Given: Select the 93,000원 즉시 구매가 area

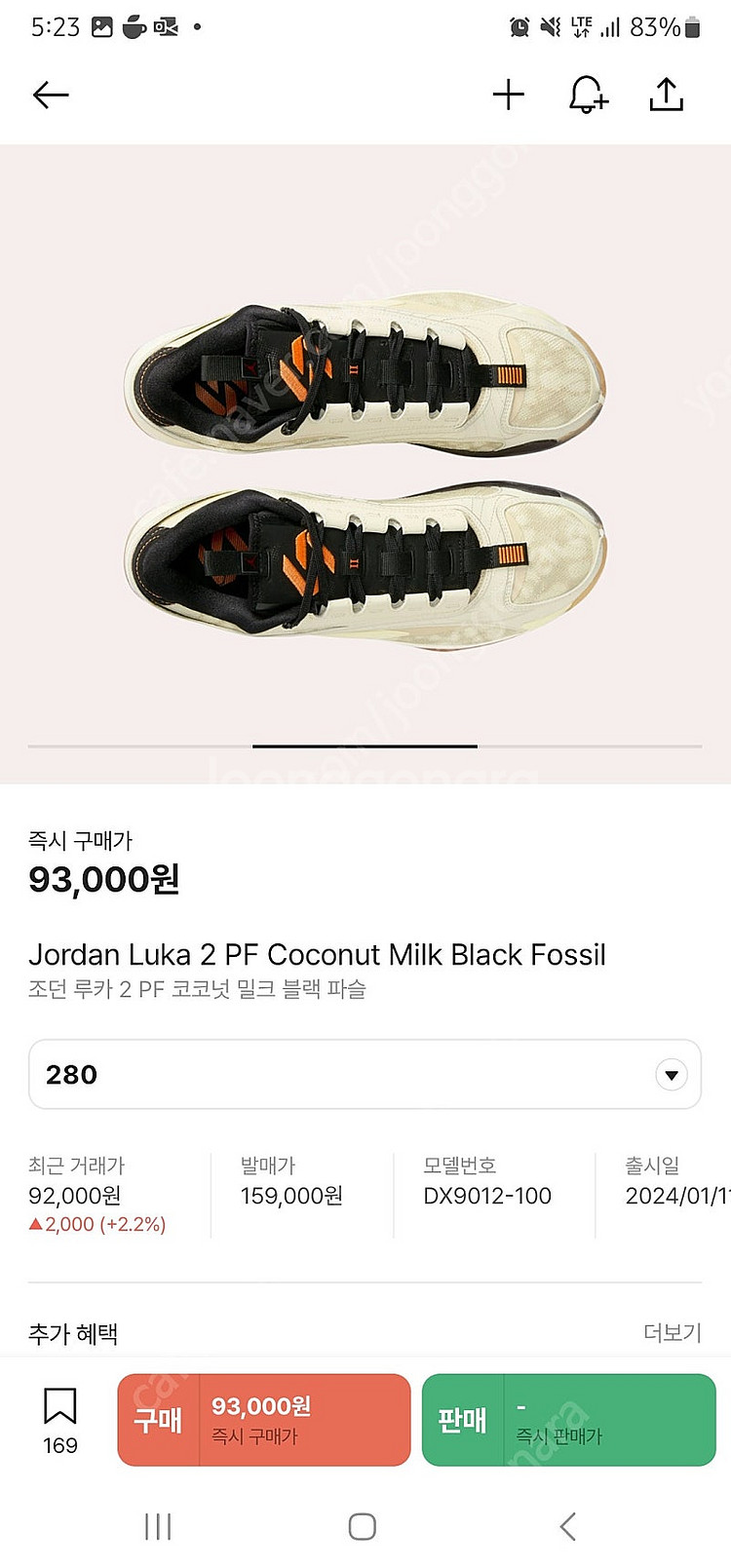Looking at the screenshot, I should (104, 863).
